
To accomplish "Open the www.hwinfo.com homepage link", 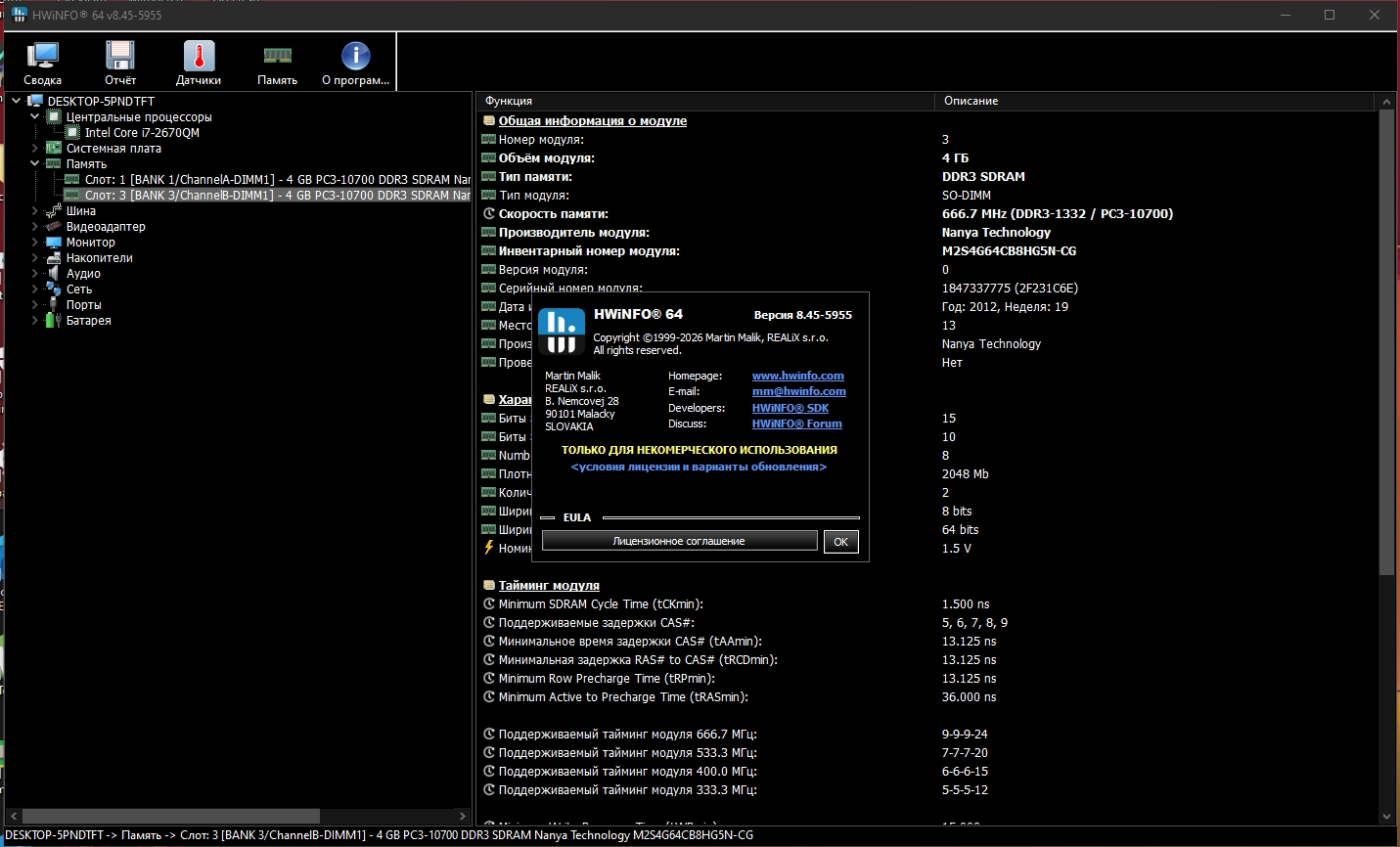I will click(797, 376).
